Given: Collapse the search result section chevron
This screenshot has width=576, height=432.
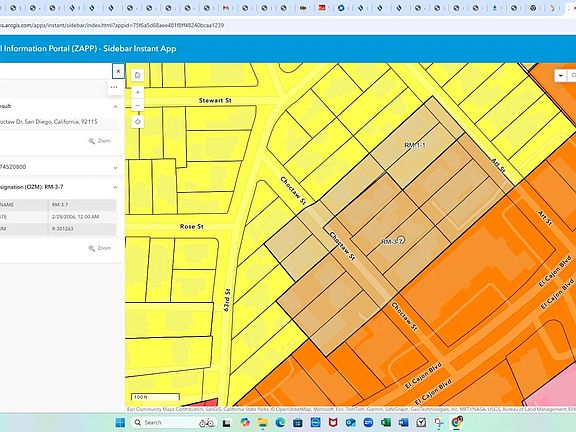Looking at the screenshot, I should click(115, 107).
